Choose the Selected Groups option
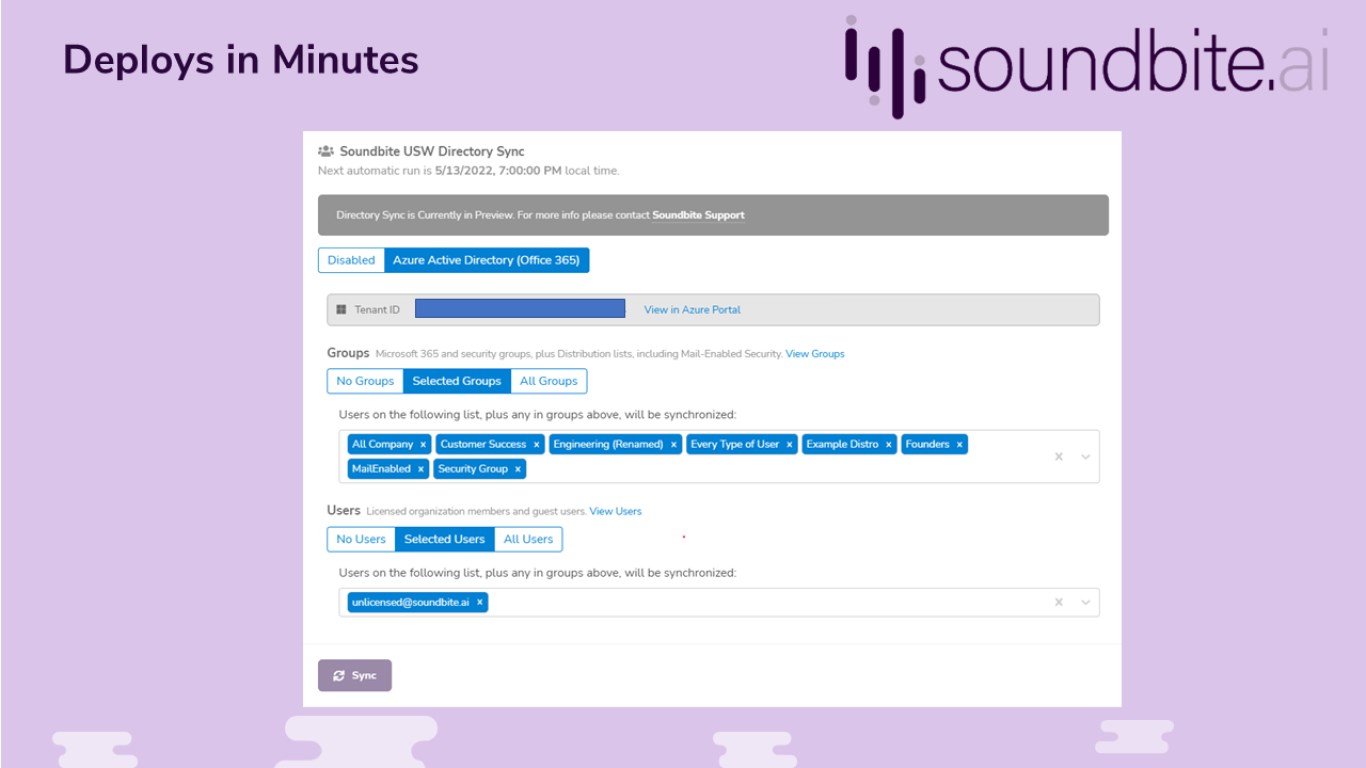 (x=457, y=381)
